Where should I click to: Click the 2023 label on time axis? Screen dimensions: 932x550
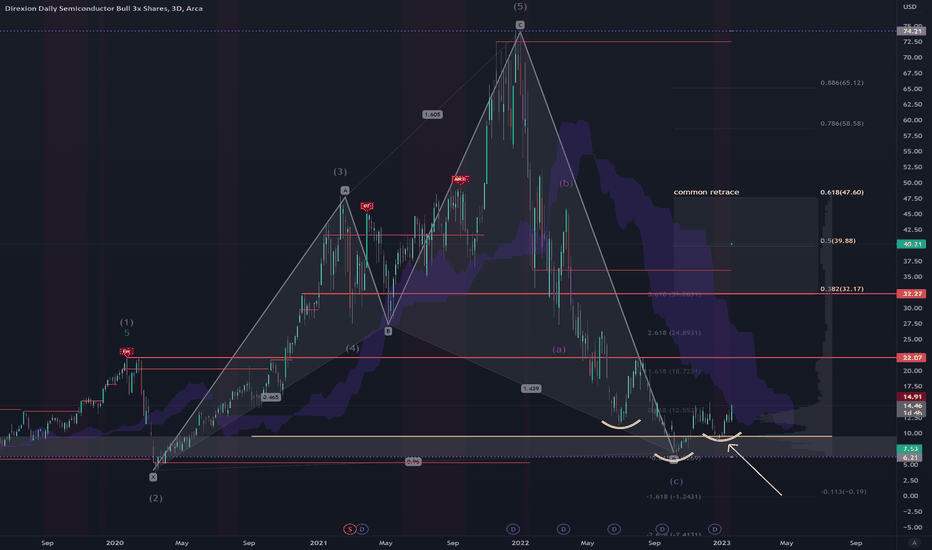722,543
